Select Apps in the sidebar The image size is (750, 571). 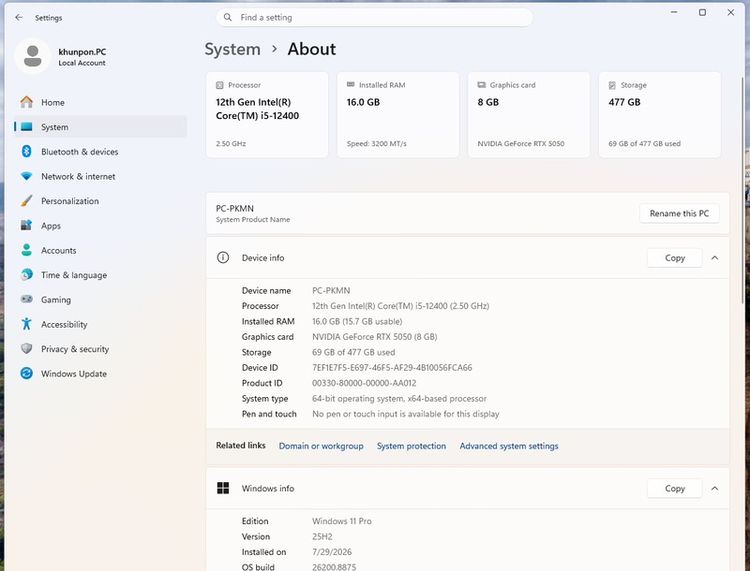pyautogui.click(x=100, y=225)
